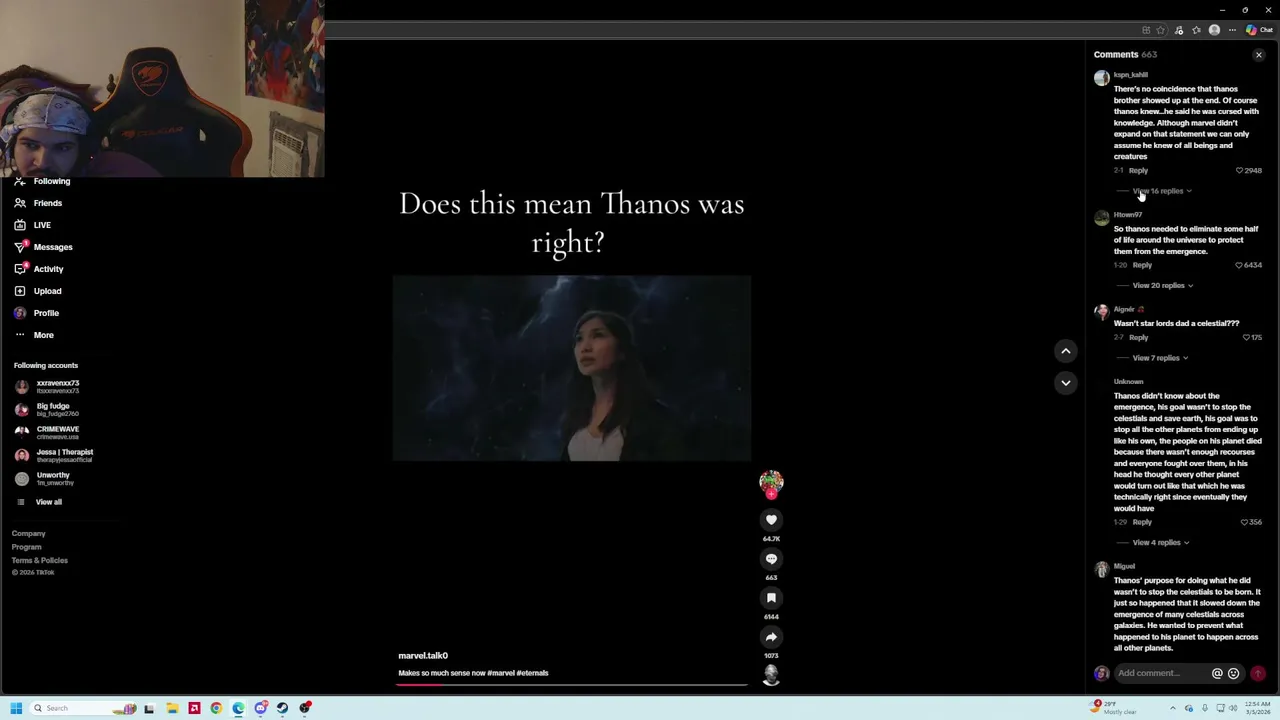Expand Terms & Policies footer section

(x=40, y=561)
